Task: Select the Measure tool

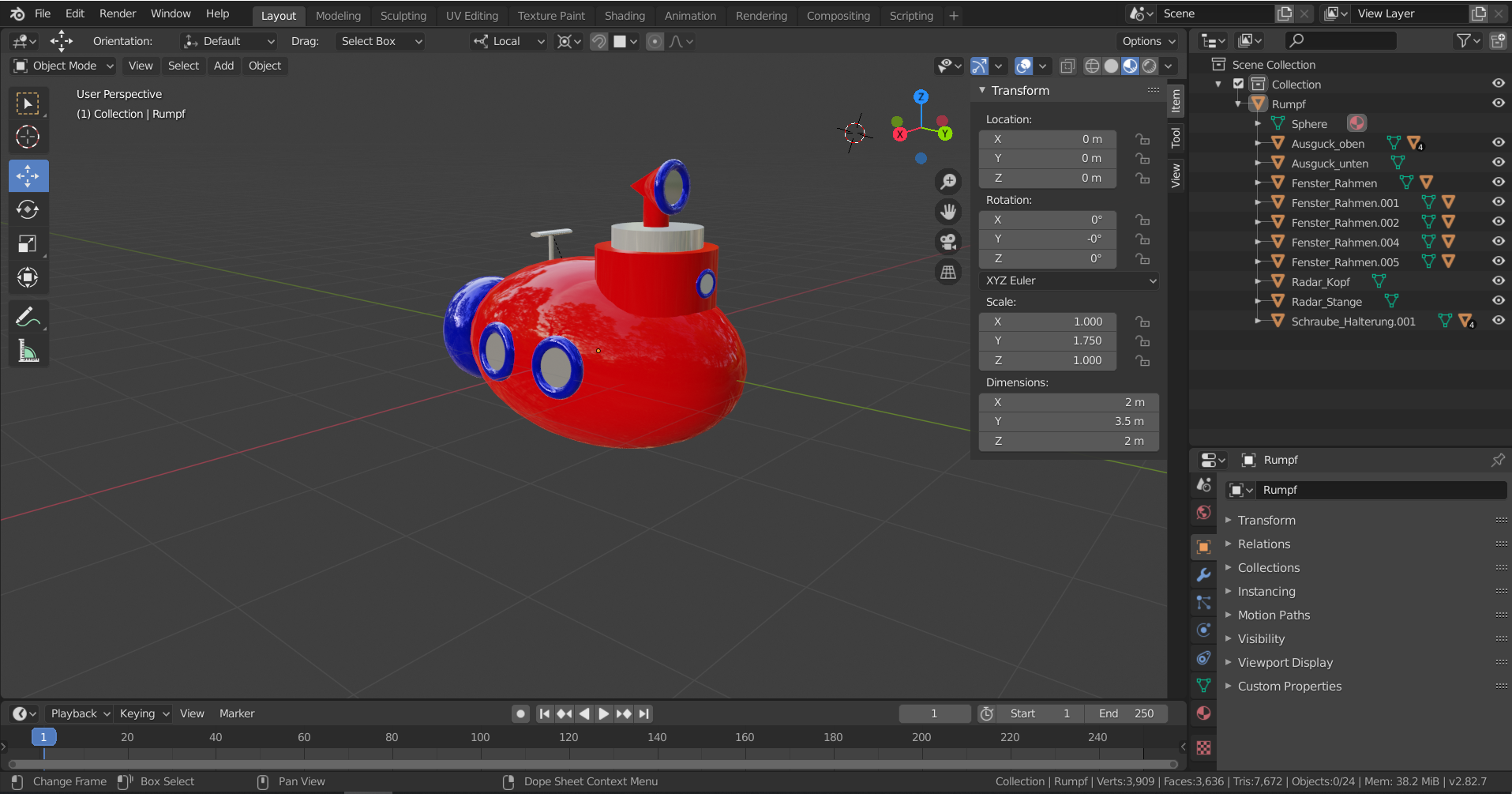Action: pos(28,352)
